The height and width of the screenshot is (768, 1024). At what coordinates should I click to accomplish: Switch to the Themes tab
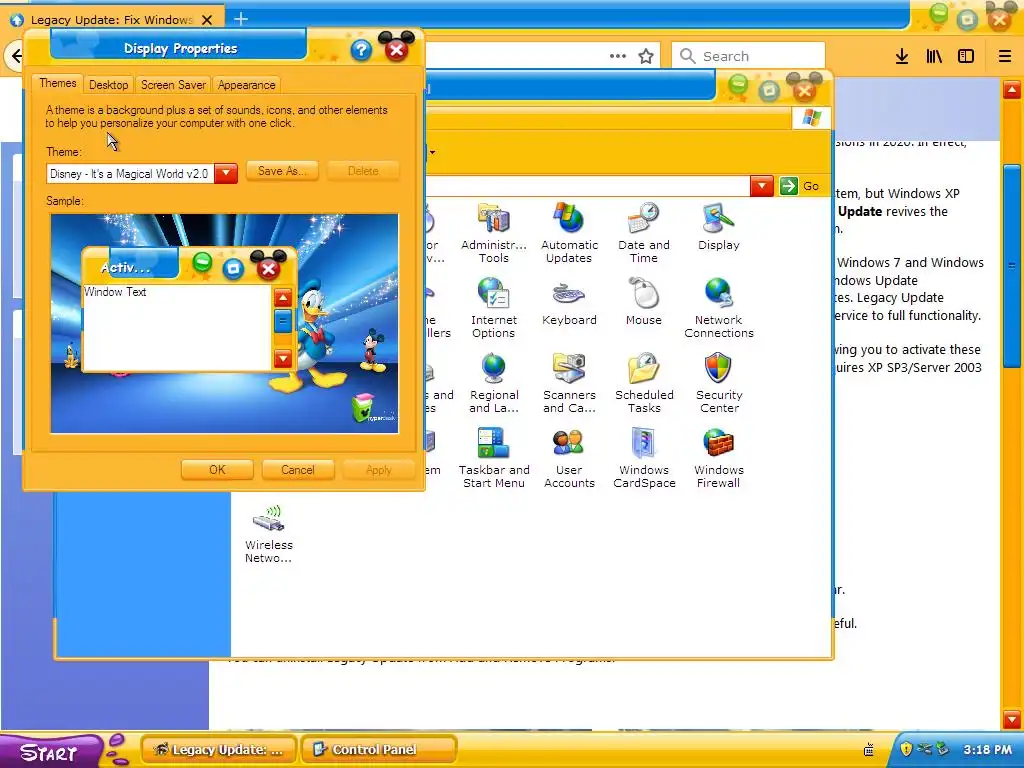(57, 84)
